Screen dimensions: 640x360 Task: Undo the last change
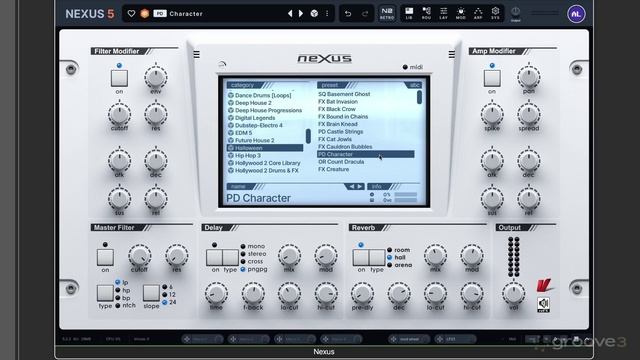click(348, 14)
